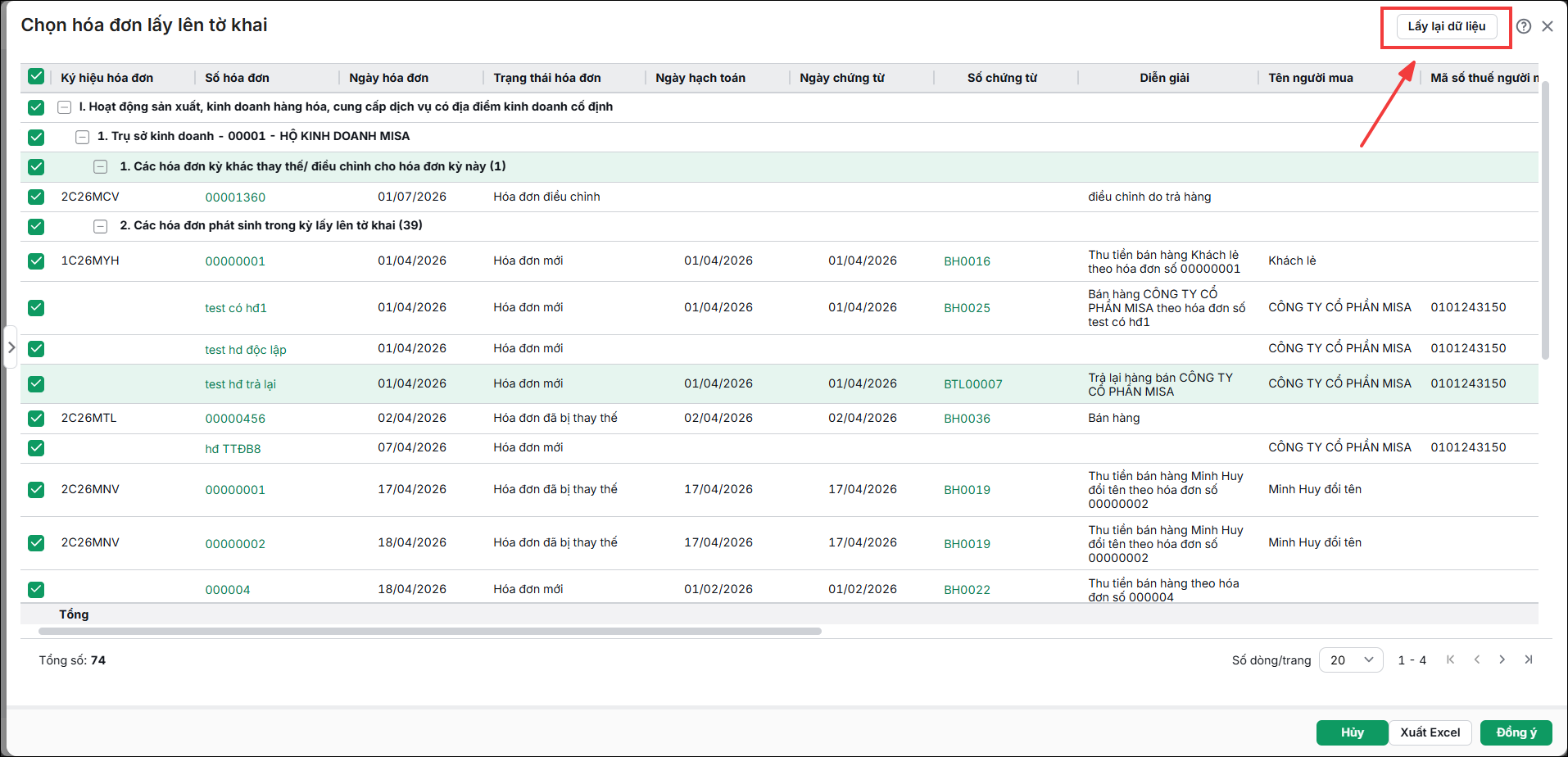Screen dimensions: 1568x757
Task: Open the help question mark icon
Action: [1523, 26]
